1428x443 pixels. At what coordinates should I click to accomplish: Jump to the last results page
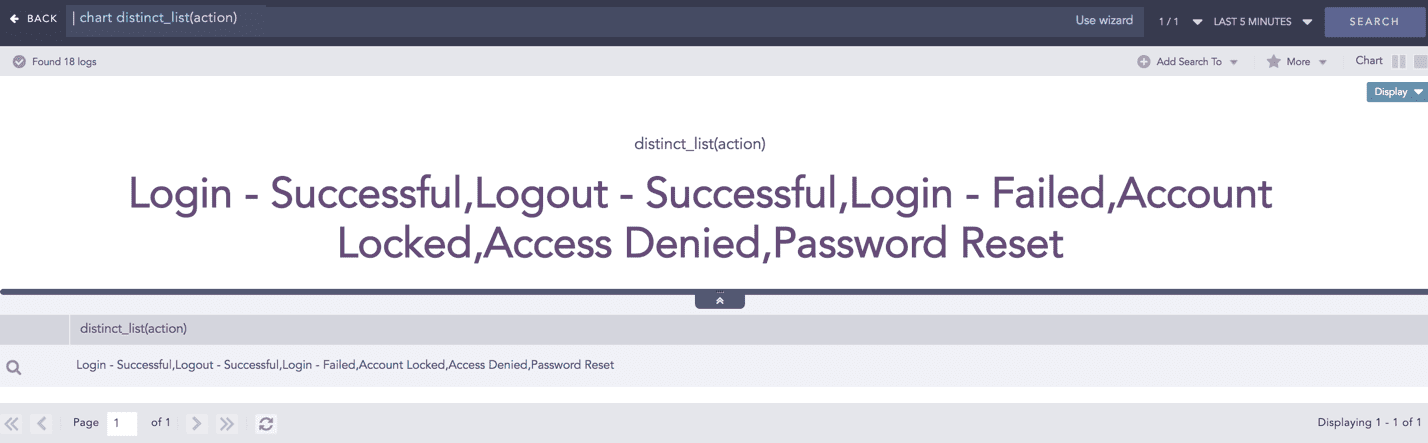pos(227,424)
